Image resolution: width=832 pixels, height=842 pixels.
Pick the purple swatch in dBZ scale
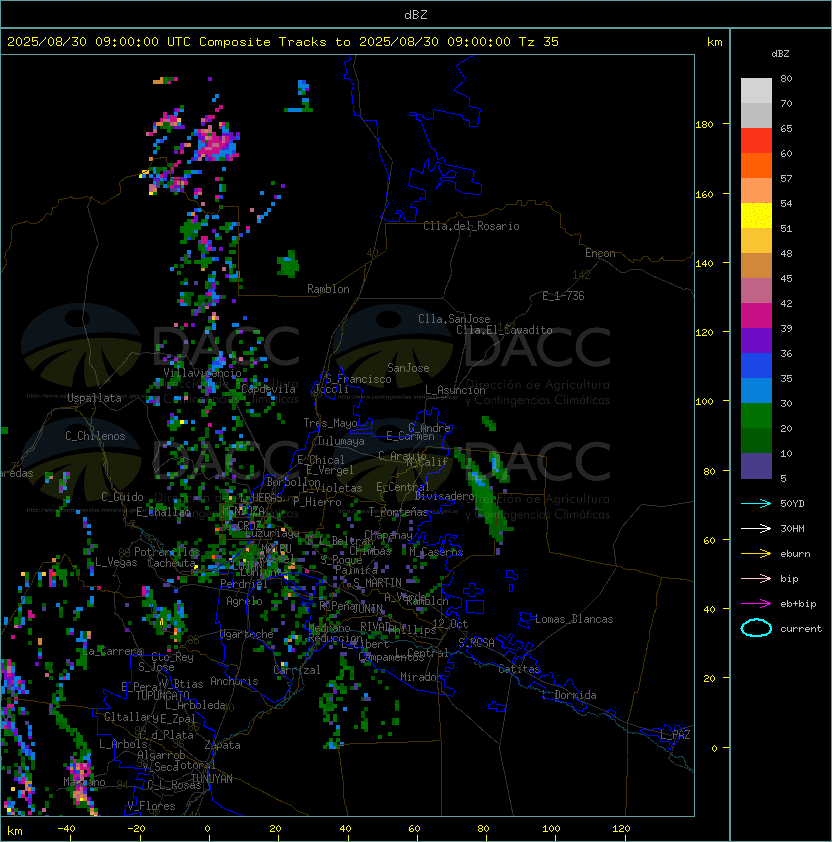pyautogui.click(x=756, y=340)
